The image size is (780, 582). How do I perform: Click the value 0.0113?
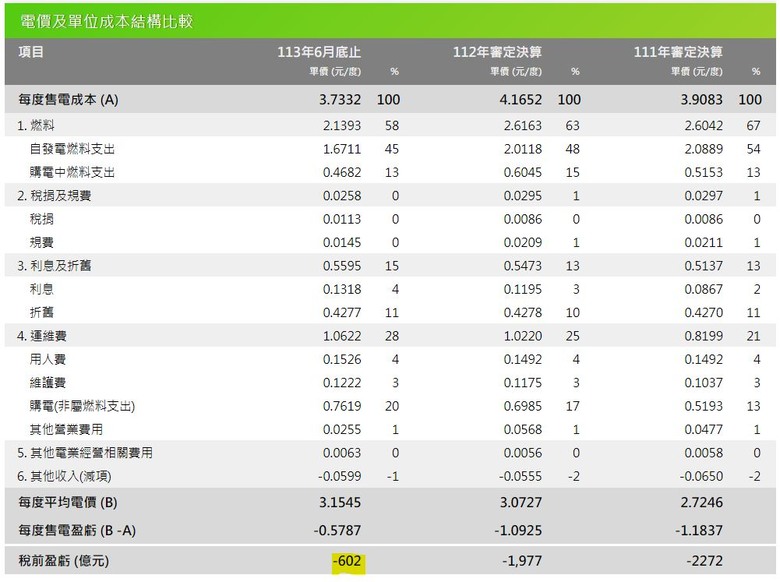[x=342, y=219]
